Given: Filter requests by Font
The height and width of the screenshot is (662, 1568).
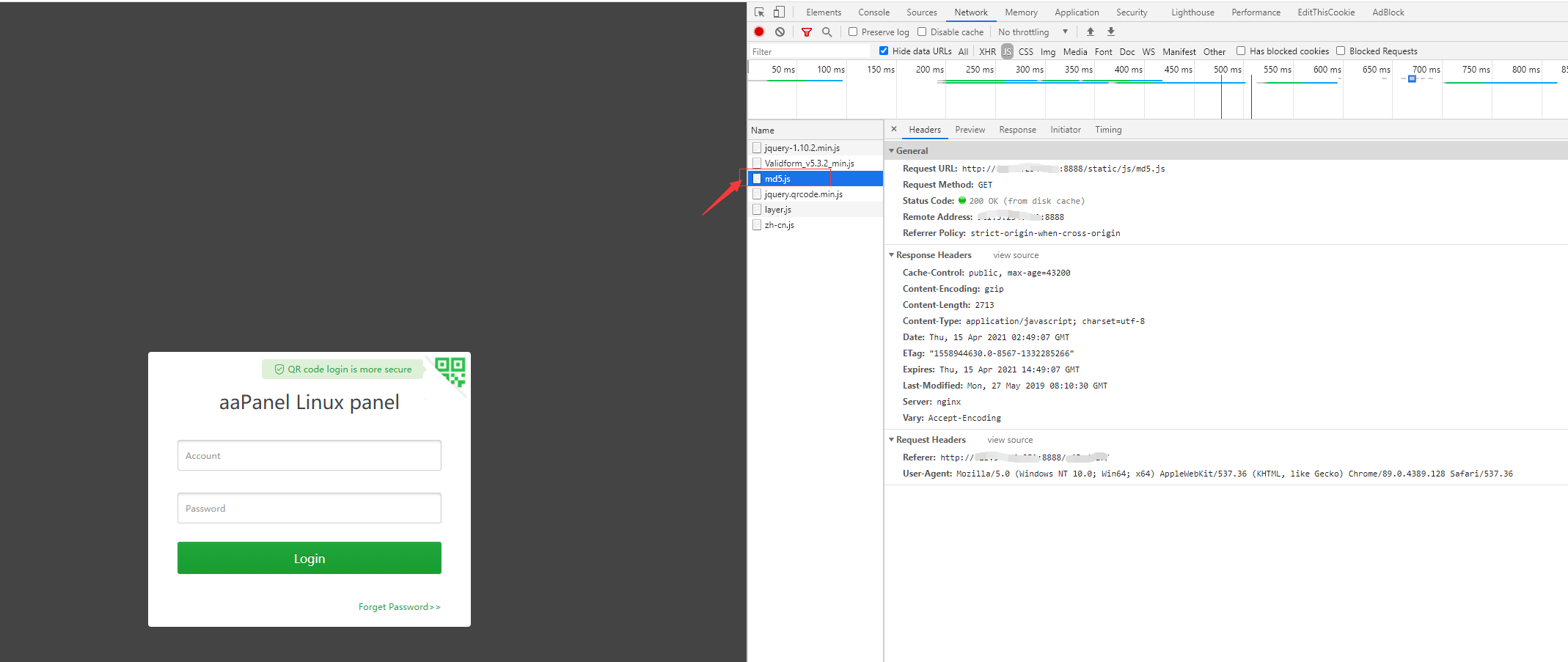Looking at the screenshot, I should [1104, 52].
